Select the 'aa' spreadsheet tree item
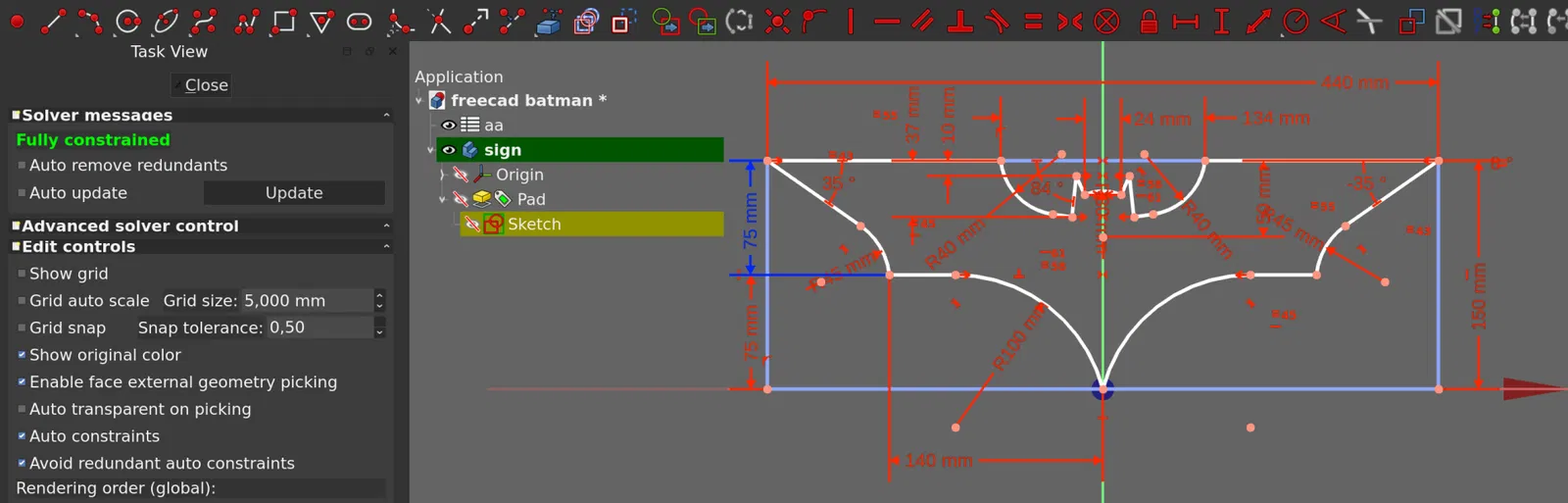The width and height of the screenshot is (1568, 503). [x=493, y=126]
